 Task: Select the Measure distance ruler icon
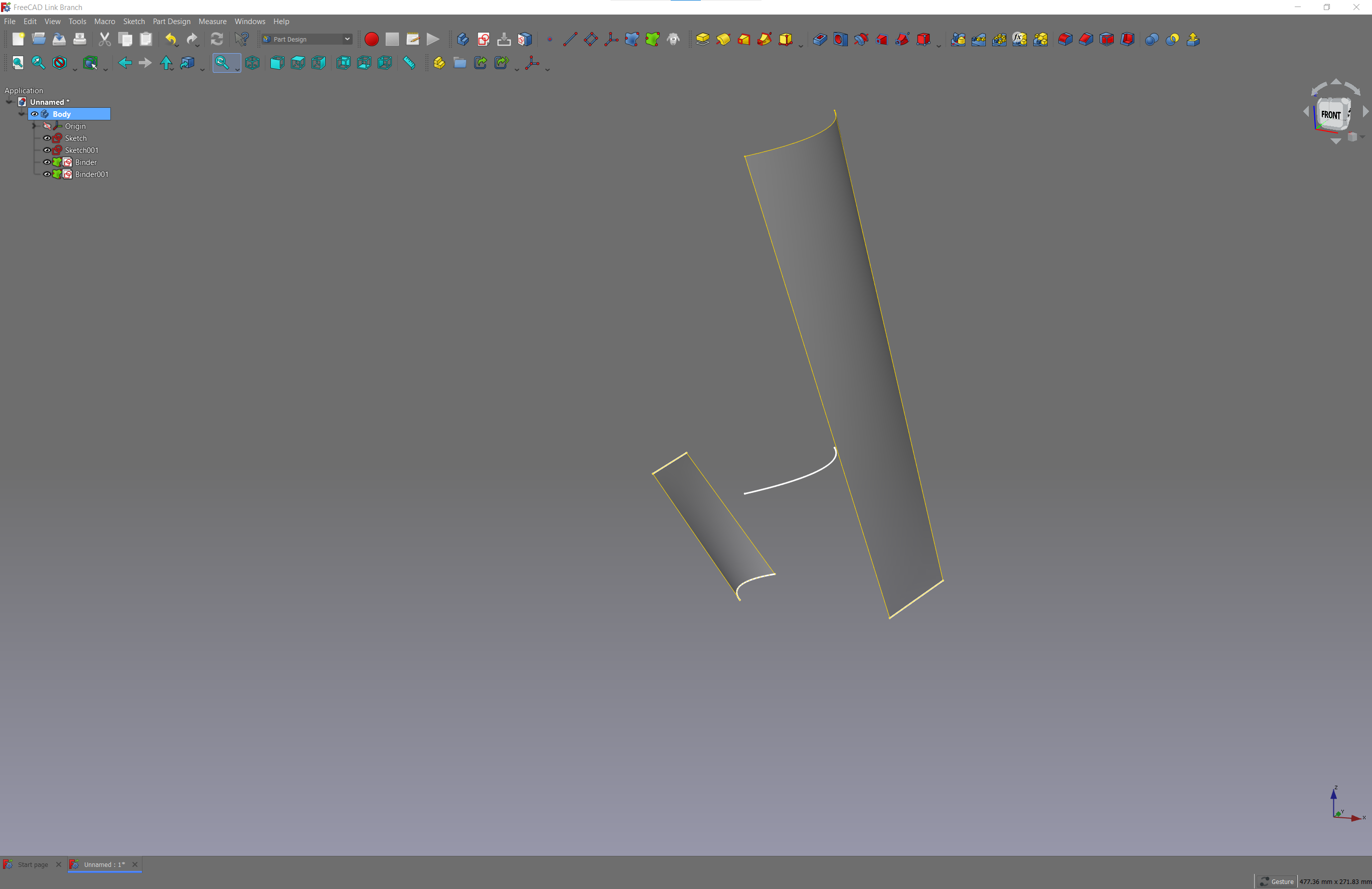pyautogui.click(x=409, y=63)
